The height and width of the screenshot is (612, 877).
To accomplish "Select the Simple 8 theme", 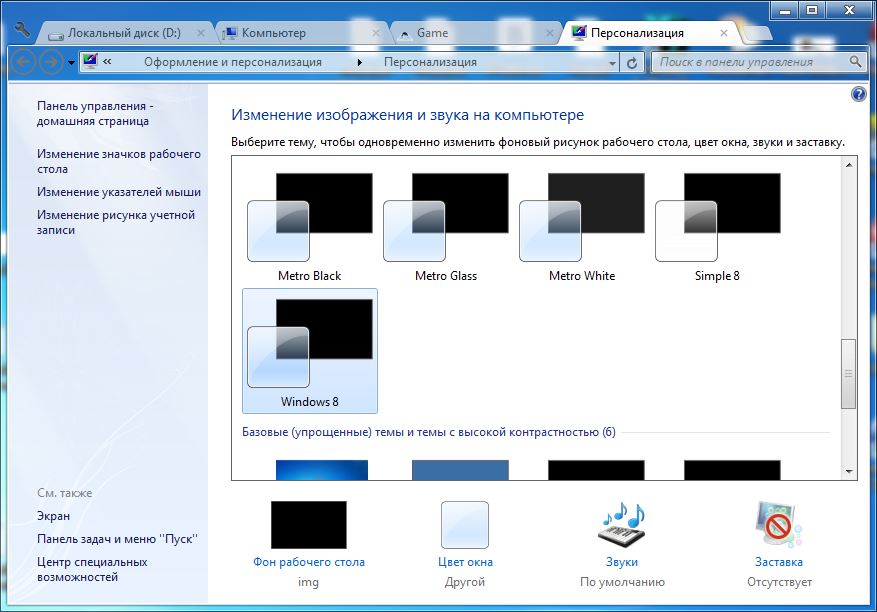I will coord(718,225).
